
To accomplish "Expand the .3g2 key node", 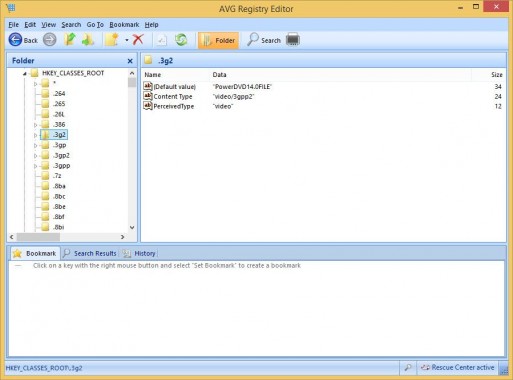I will [36, 135].
